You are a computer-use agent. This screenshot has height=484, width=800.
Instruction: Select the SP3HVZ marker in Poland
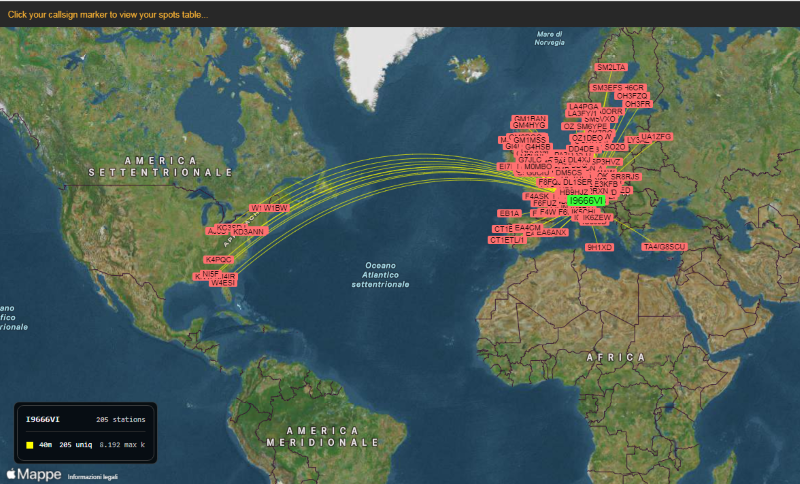coord(606,162)
